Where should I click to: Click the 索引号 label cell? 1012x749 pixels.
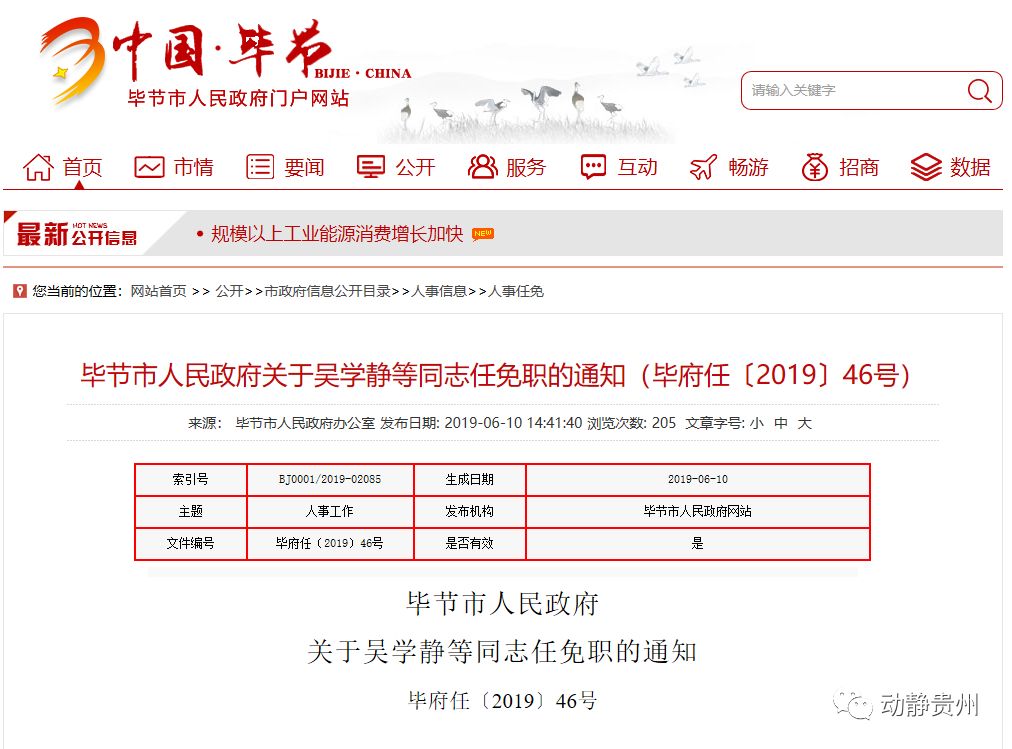click(190, 479)
